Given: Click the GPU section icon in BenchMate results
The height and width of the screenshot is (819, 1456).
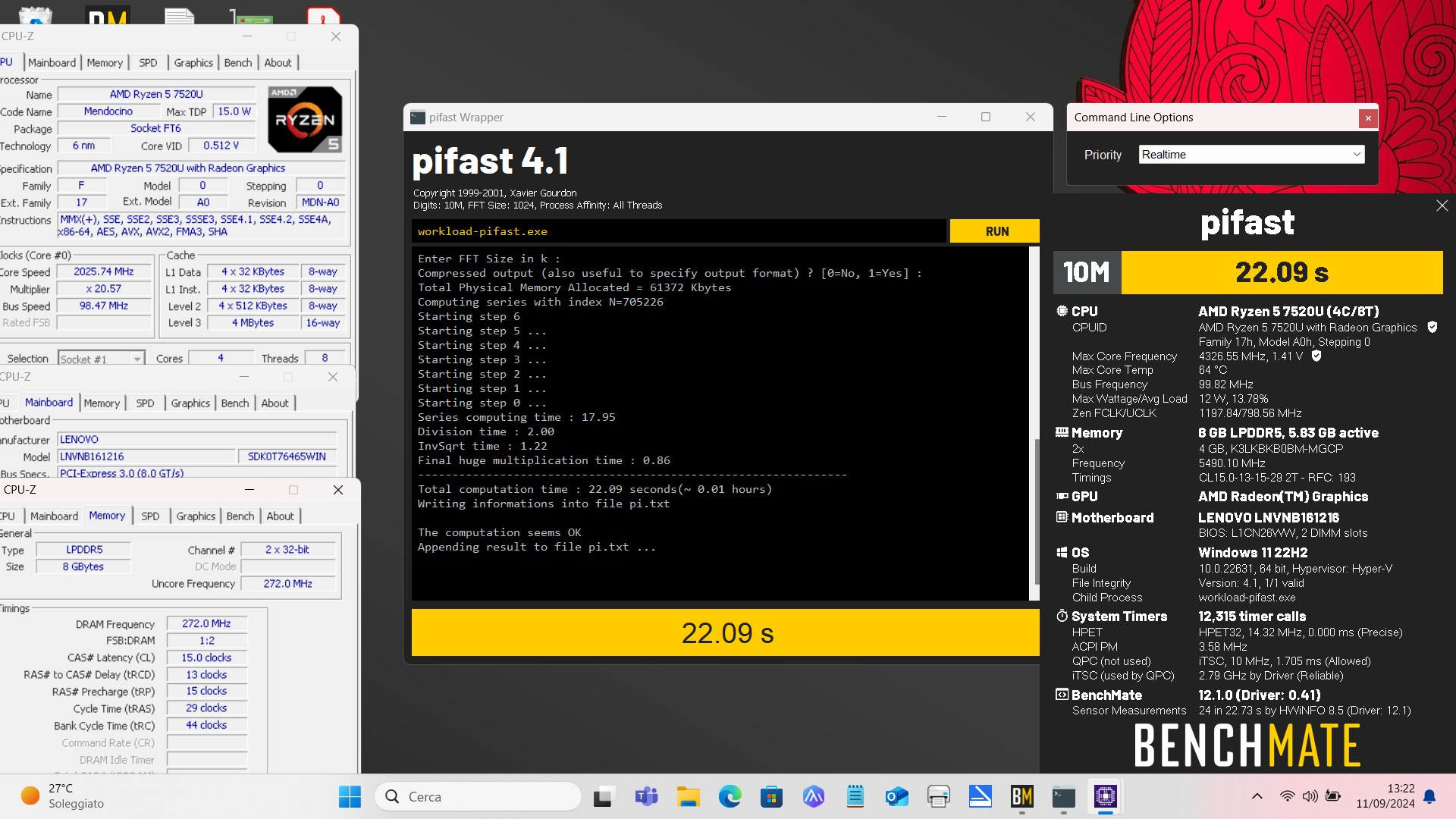Looking at the screenshot, I should pos(1062,496).
